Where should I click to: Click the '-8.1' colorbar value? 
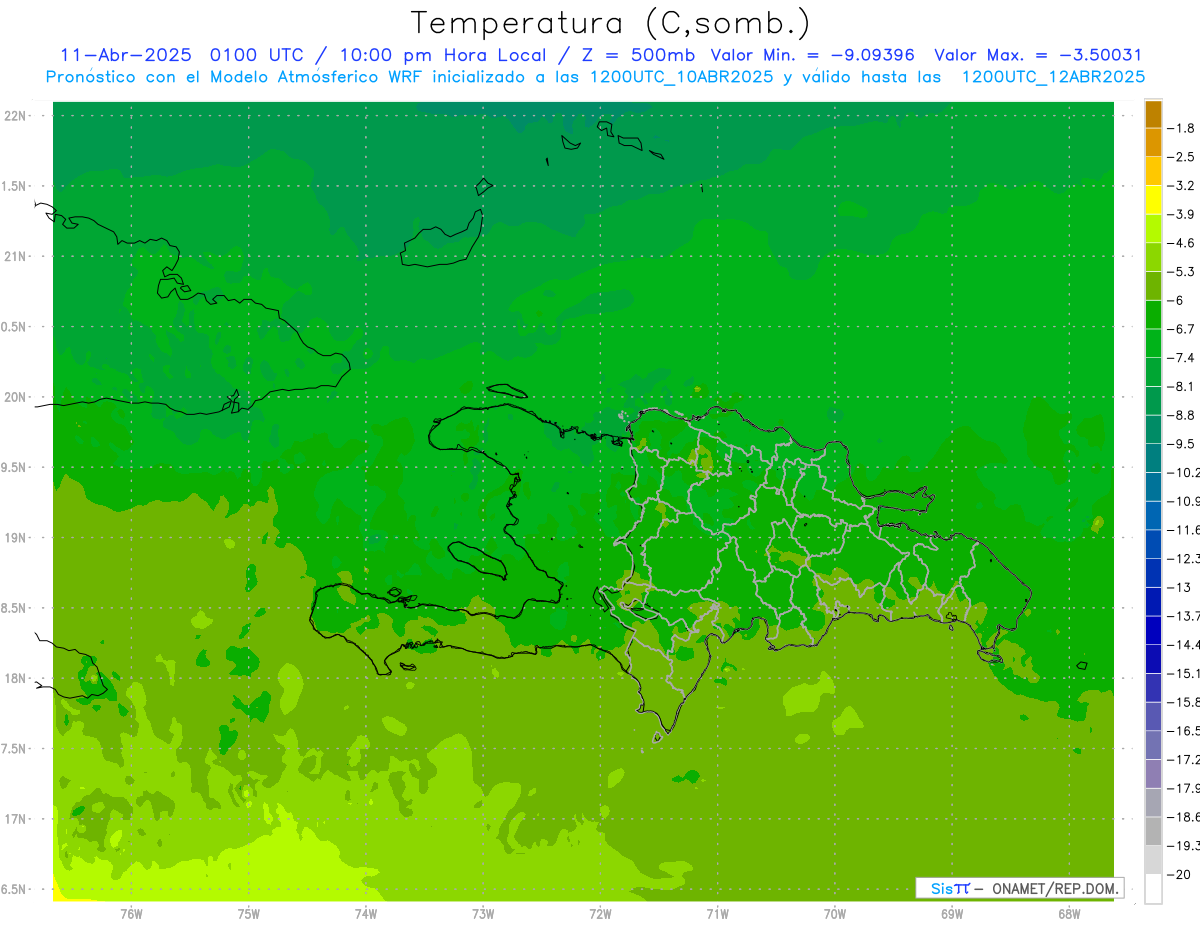coord(1182,386)
